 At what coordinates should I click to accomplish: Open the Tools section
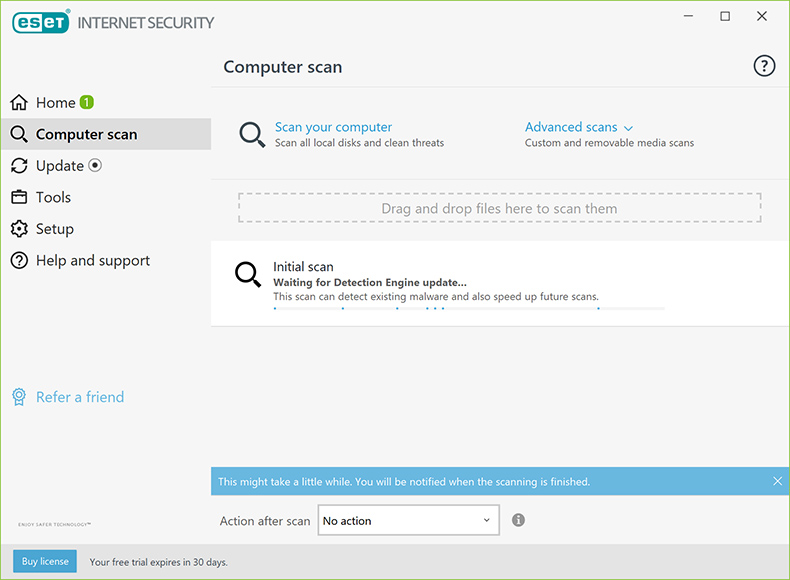coord(106,197)
